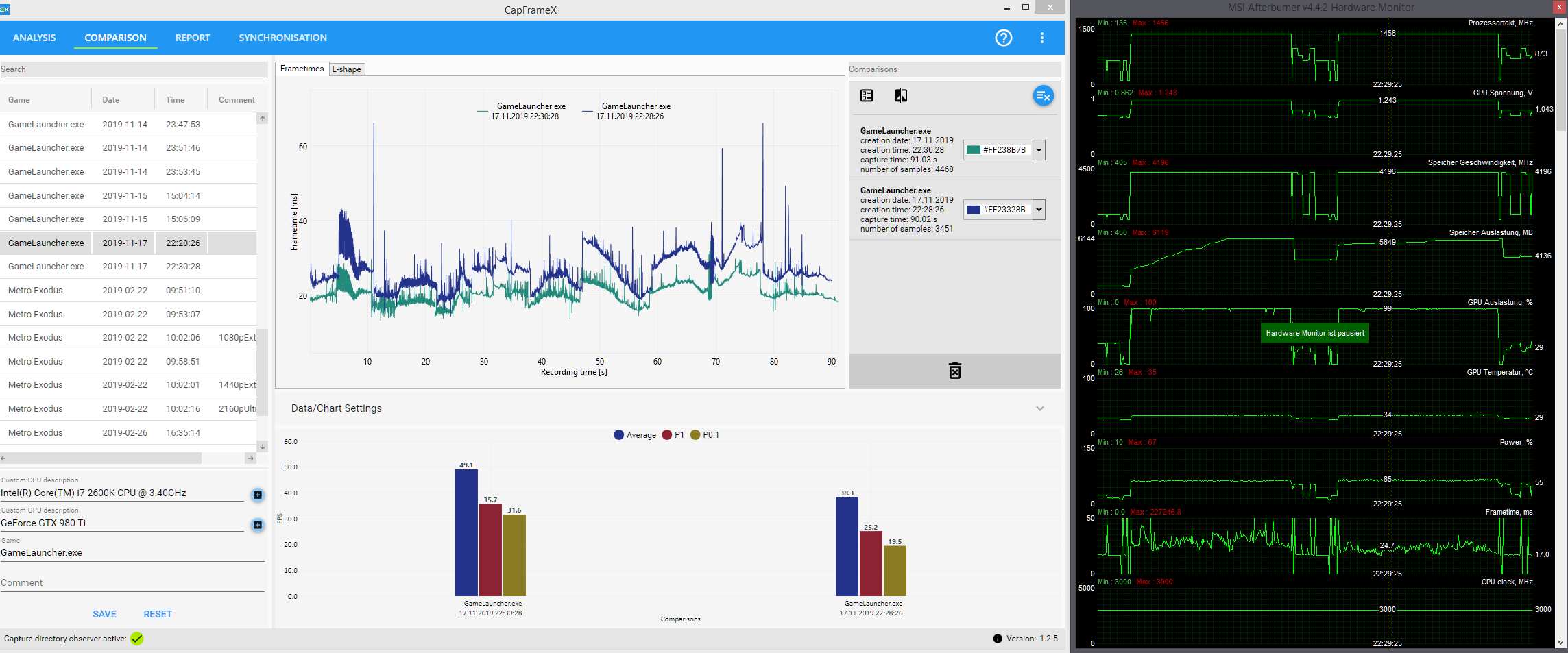
Task: Open the REPORT tab
Action: [x=193, y=38]
